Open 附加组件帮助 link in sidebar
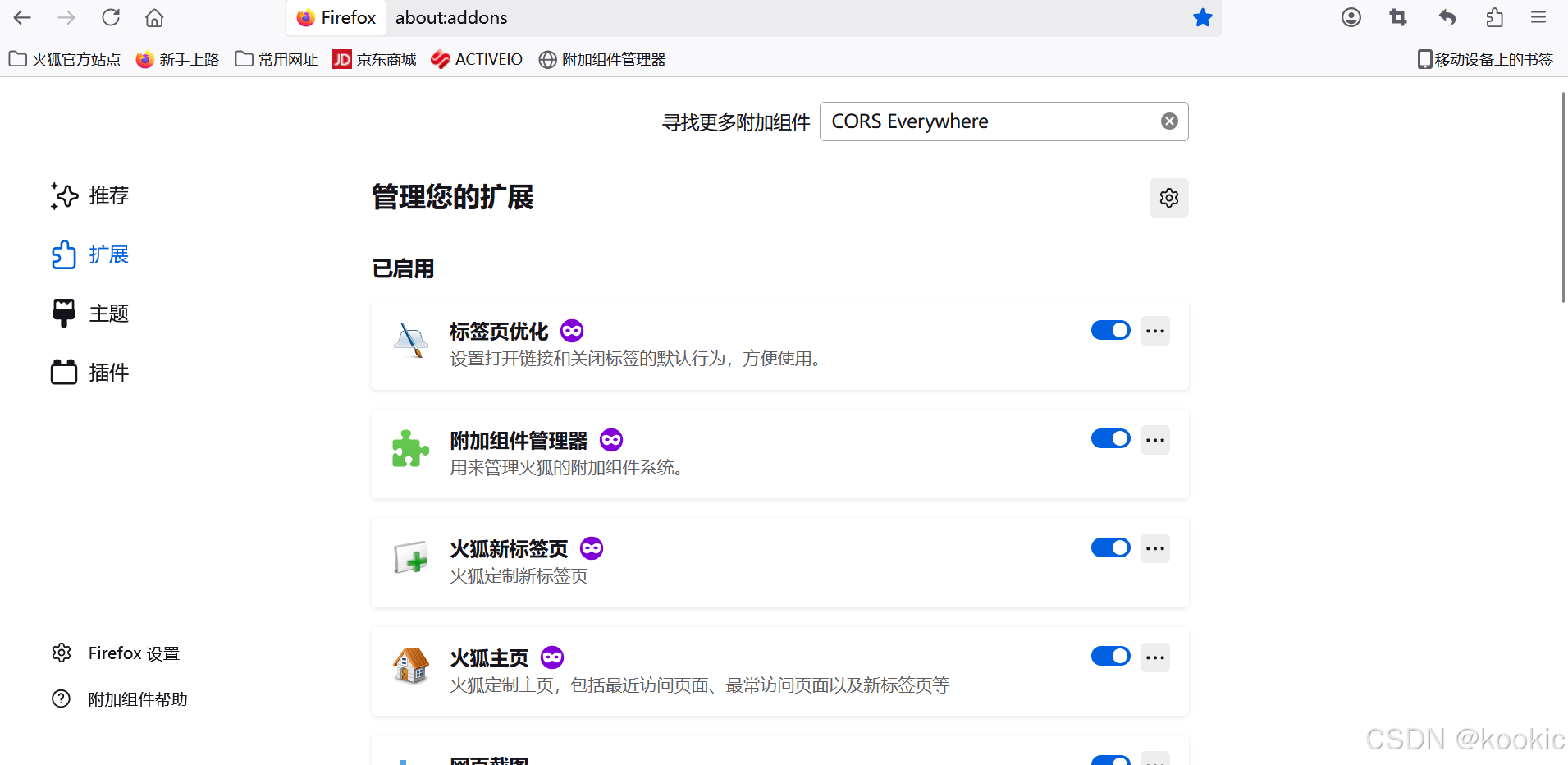The image size is (1568, 765). click(x=120, y=699)
